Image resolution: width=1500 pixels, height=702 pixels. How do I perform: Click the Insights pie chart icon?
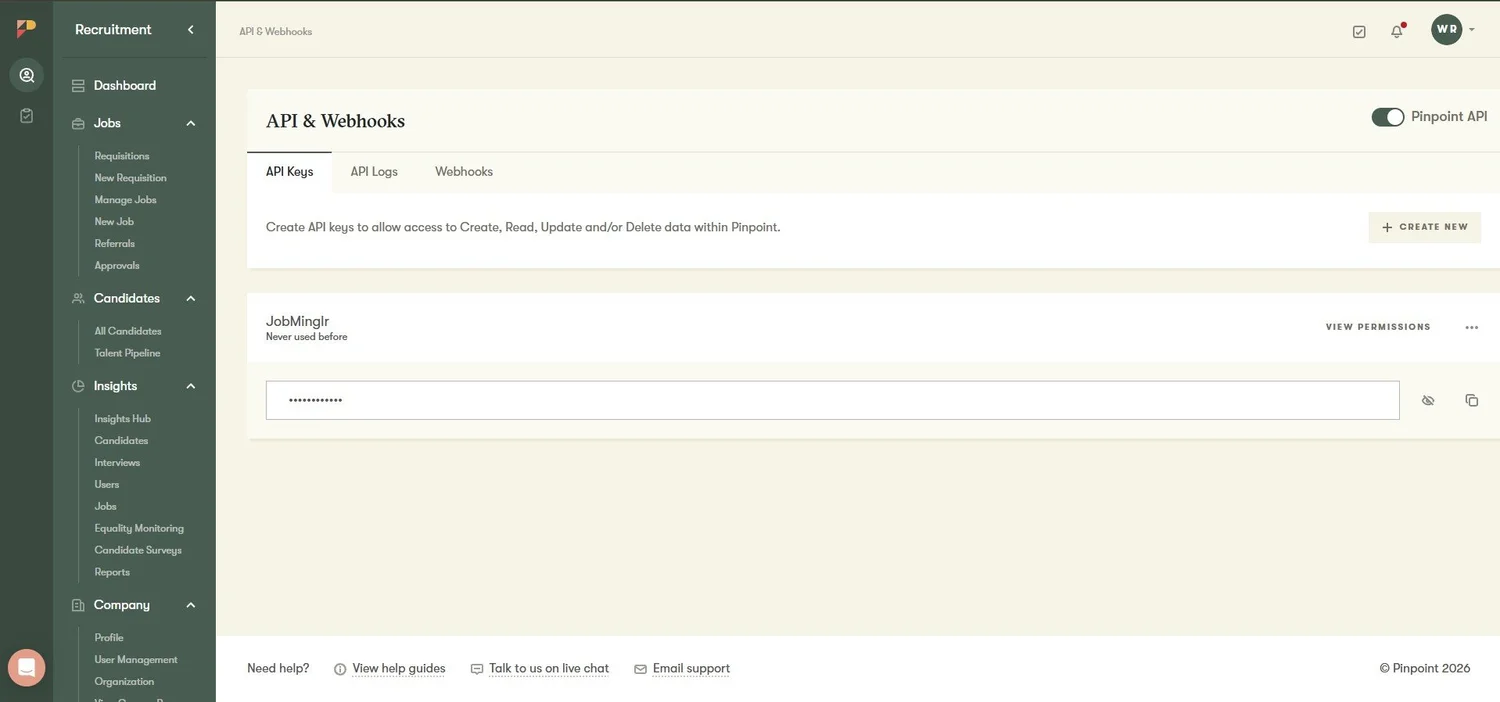[x=78, y=386]
